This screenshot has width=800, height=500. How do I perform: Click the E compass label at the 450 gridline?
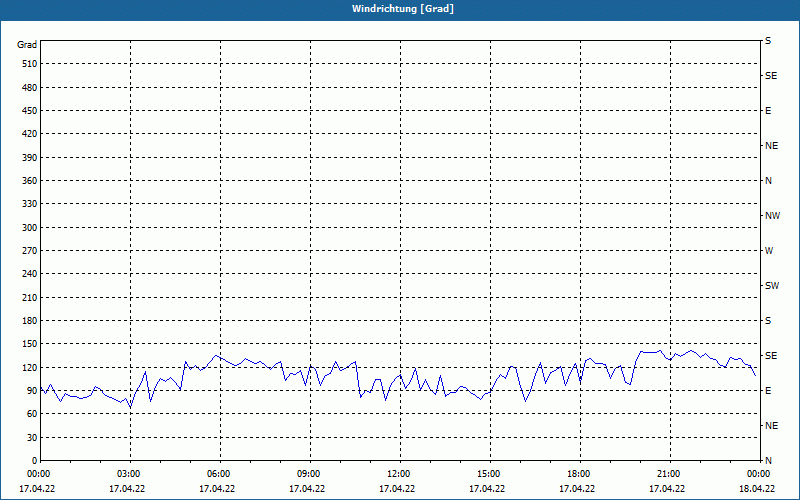pos(768,111)
